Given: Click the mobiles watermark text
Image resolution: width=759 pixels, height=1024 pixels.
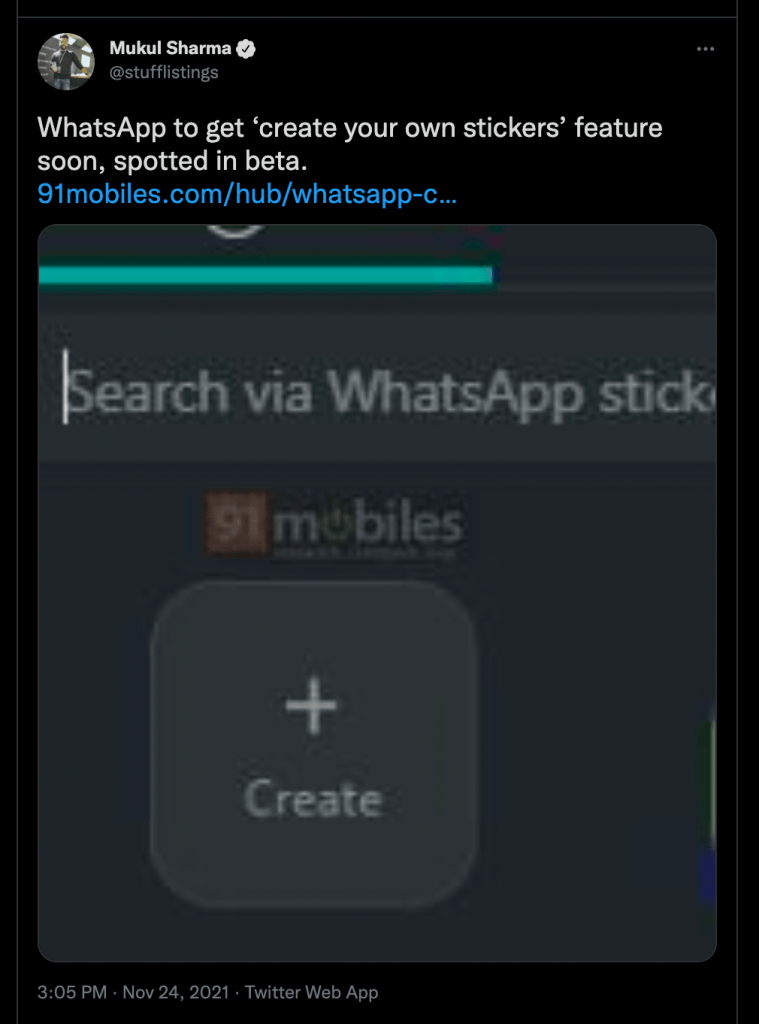Looking at the screenshot, I should tap(367, 526).
